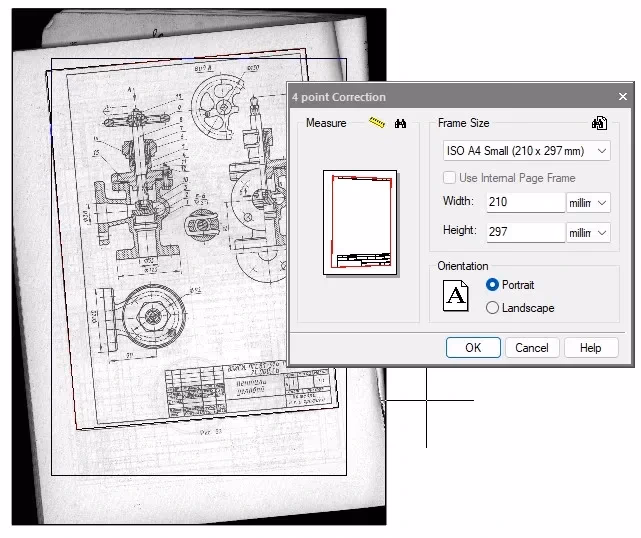This screenshot has width=641, height=538.
Task: Click the binoculars find icon beside Measure
Action: [x=400, y=123]
